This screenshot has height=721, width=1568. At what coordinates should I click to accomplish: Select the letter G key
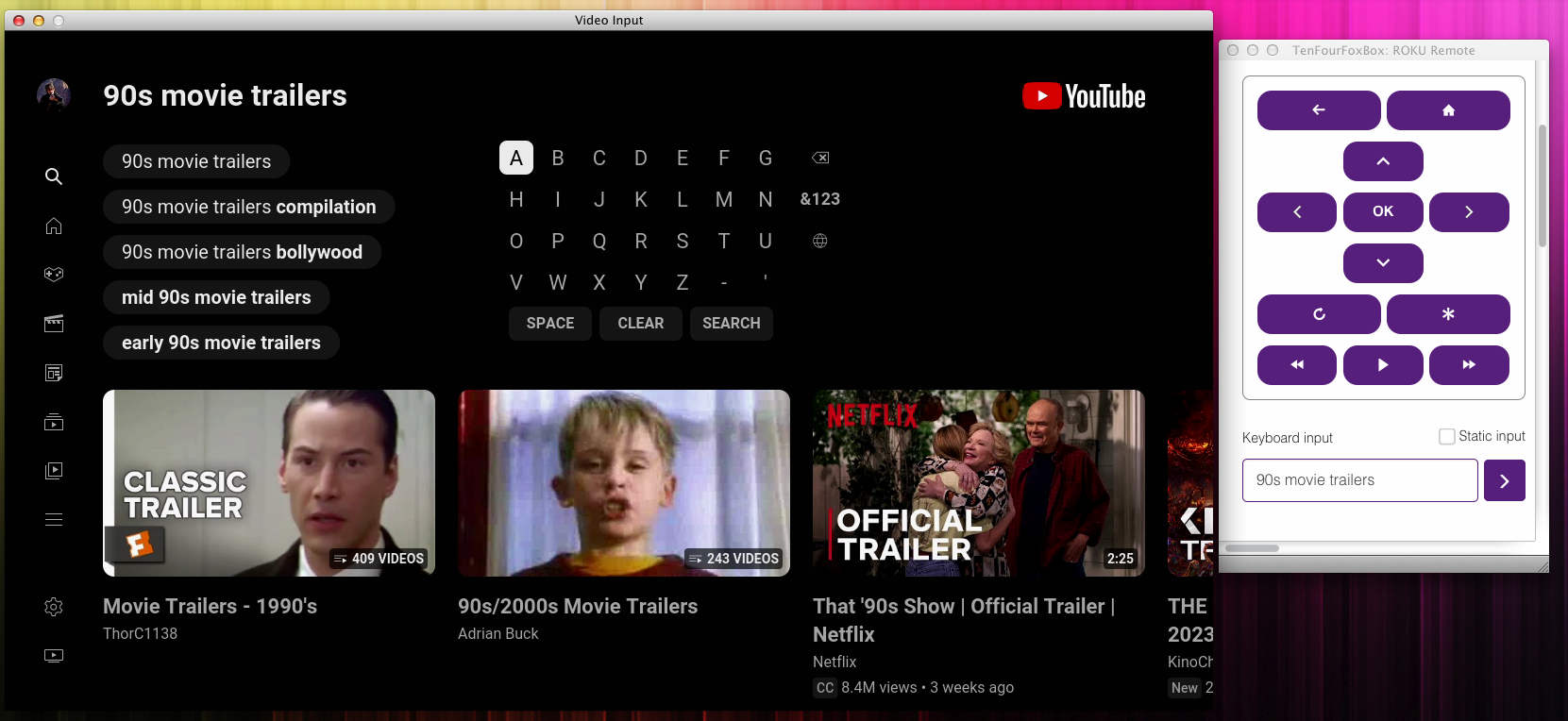tap(766, 158)
